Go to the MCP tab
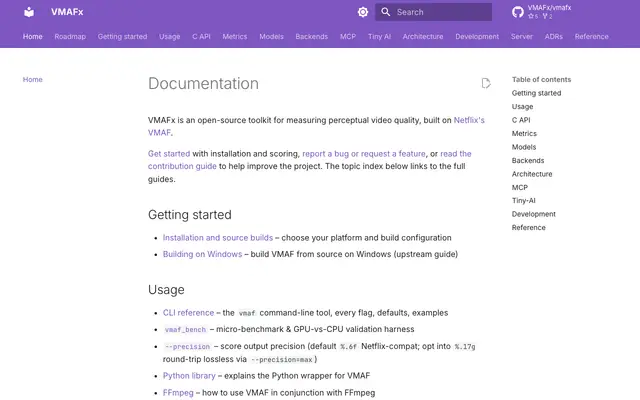The image size is (640, 400). coord(348,36)
